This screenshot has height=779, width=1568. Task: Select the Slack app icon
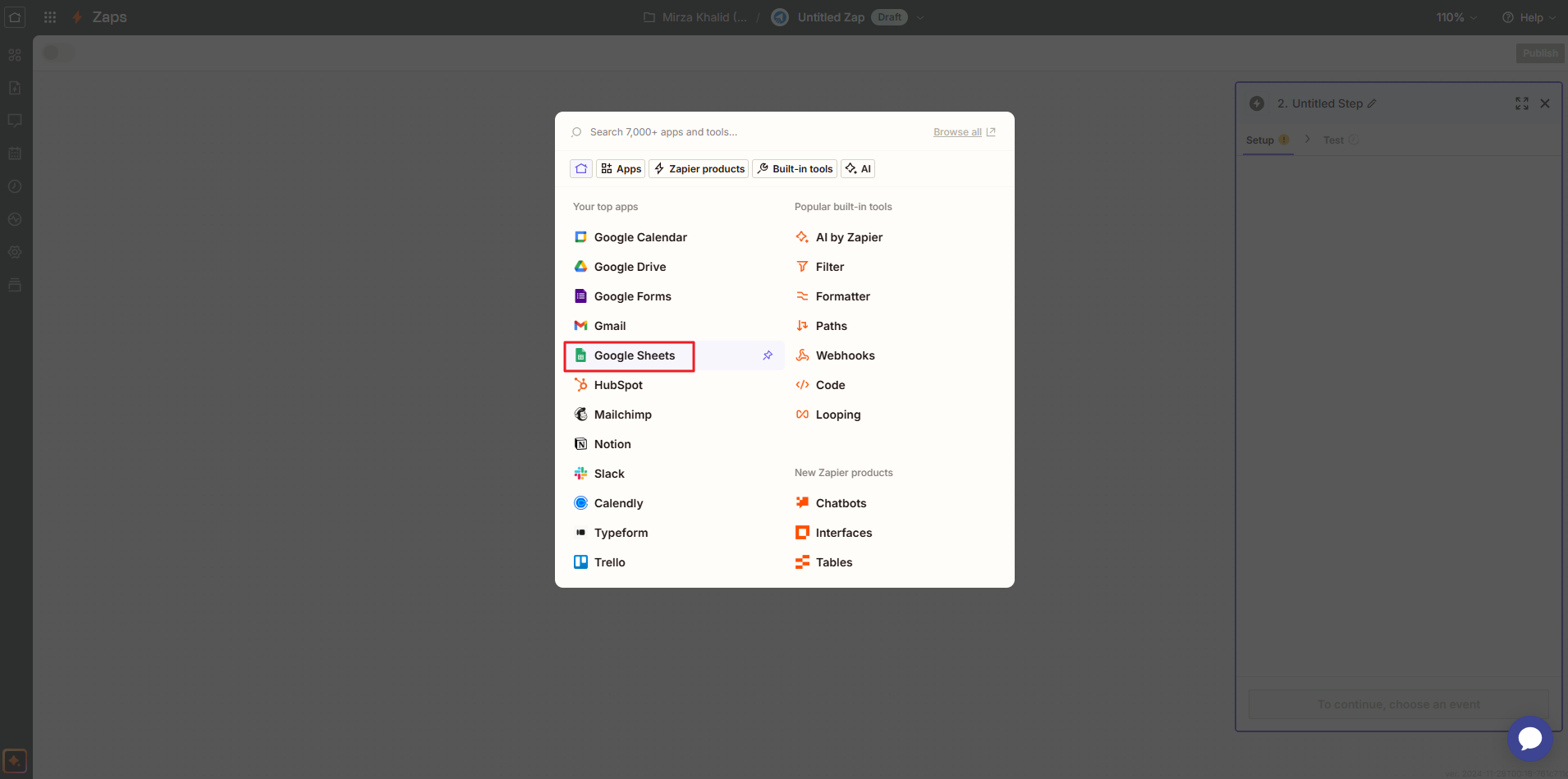pos(580,474)
